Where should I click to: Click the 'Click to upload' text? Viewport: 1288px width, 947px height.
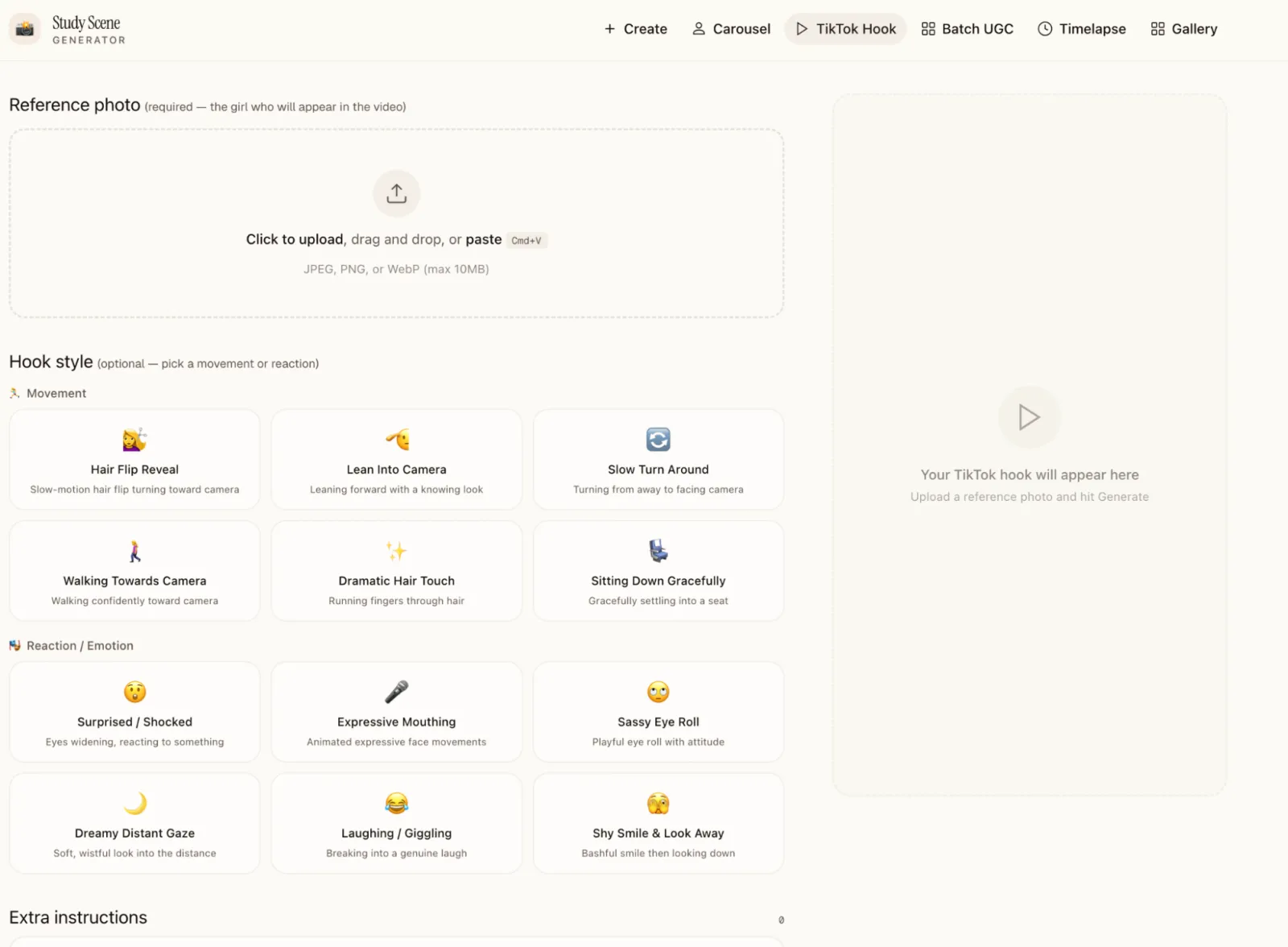click(294, 239)
